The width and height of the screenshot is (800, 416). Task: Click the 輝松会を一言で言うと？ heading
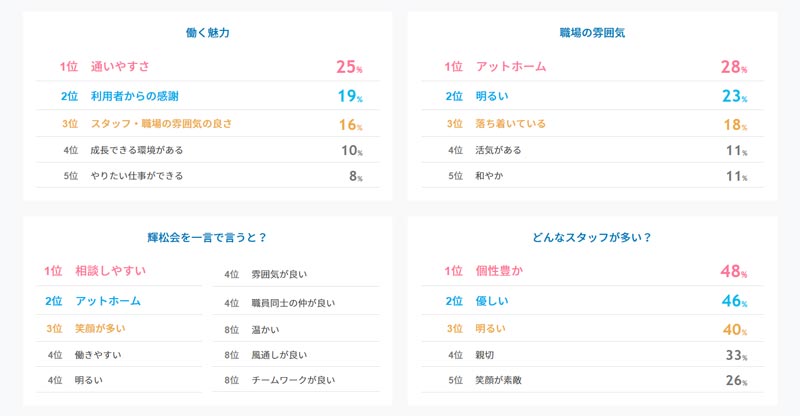point(207,238)
